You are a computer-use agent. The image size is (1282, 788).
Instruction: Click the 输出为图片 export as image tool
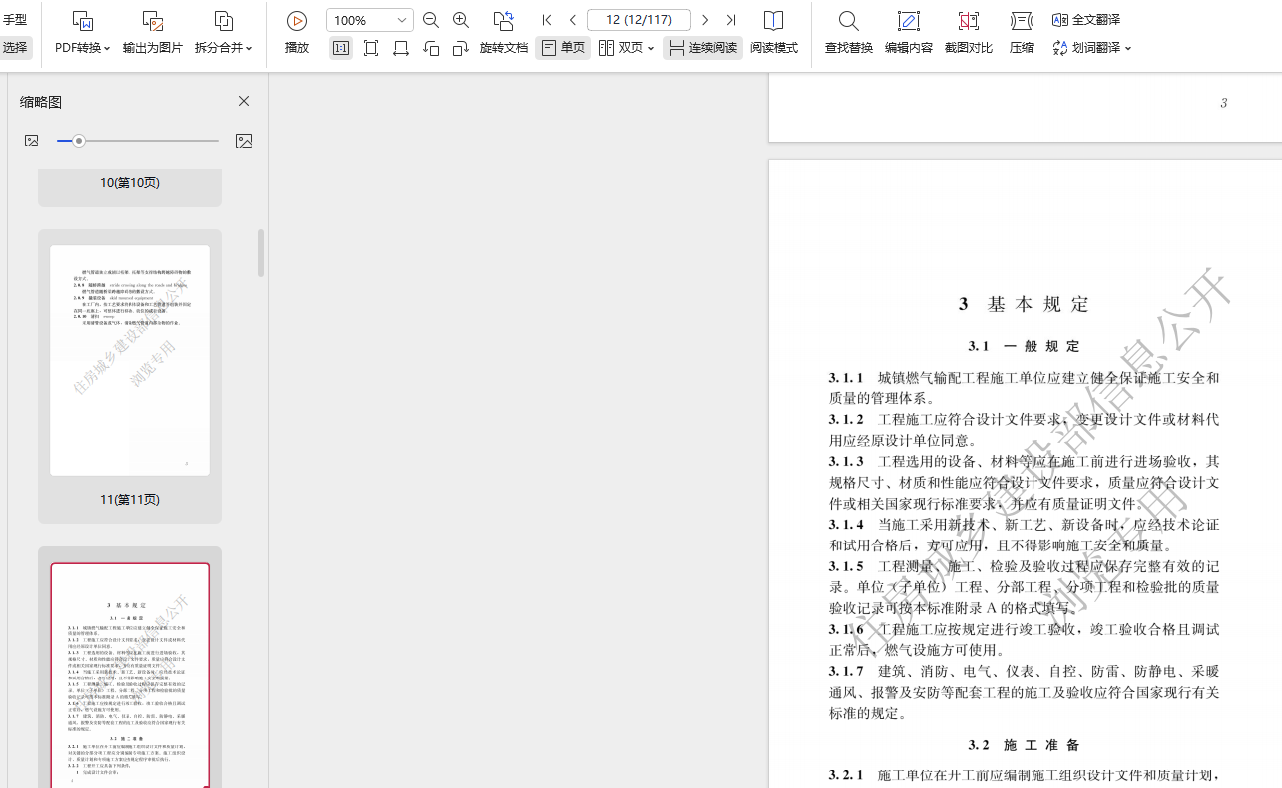(x=153, y=33)
